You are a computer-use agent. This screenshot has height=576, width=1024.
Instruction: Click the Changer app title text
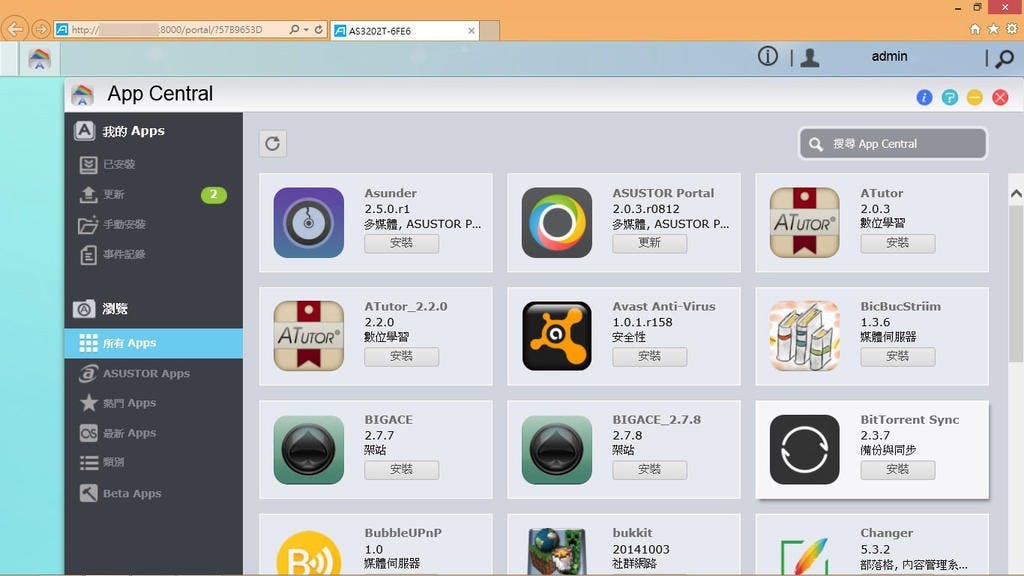[886, 533]
